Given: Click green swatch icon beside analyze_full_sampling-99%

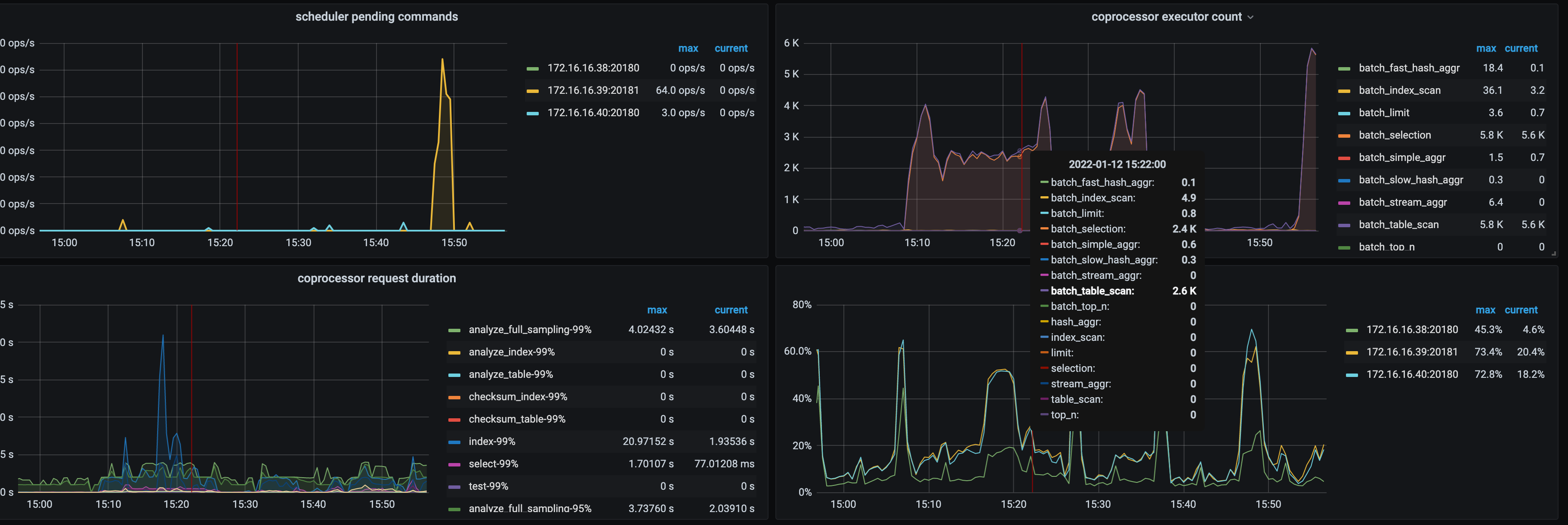Looking at the screenshot, I should [454, 330].
